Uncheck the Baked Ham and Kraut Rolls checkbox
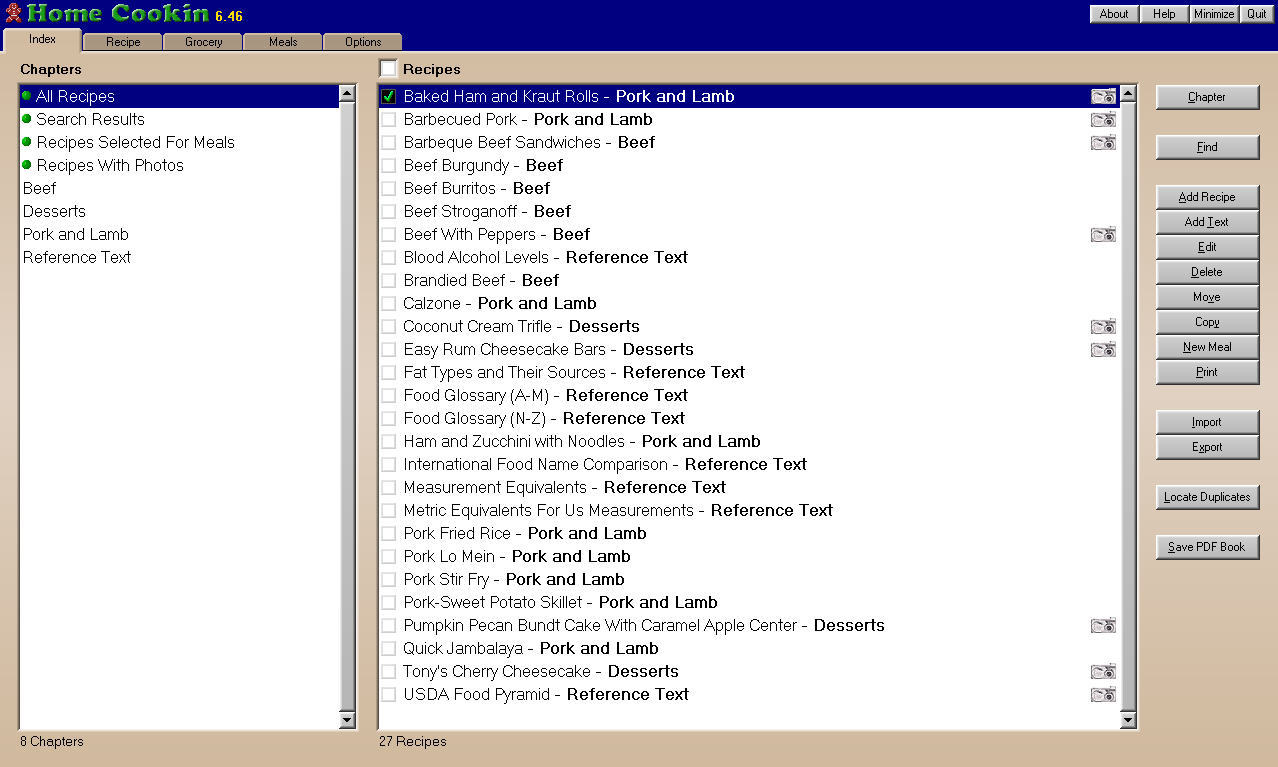The height and width of the screenshot is (767, 1278). click(389, 97)
